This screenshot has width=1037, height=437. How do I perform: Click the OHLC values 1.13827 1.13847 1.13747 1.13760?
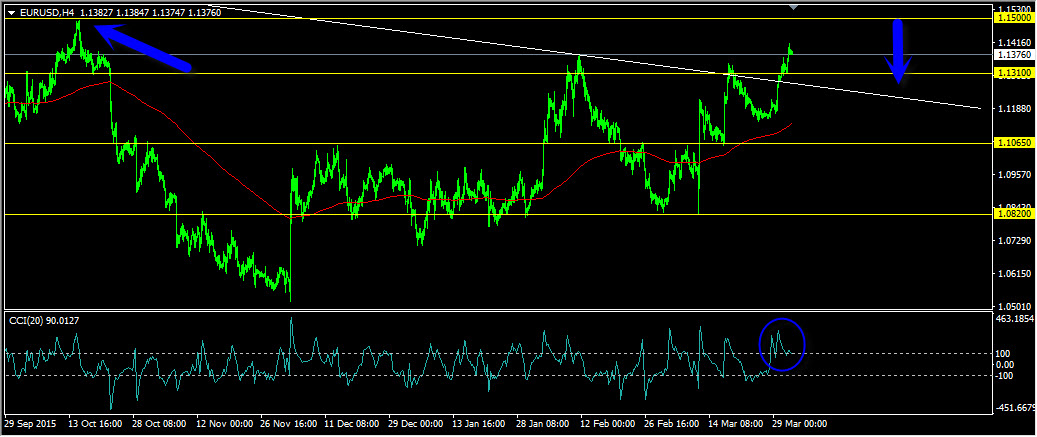150,12
